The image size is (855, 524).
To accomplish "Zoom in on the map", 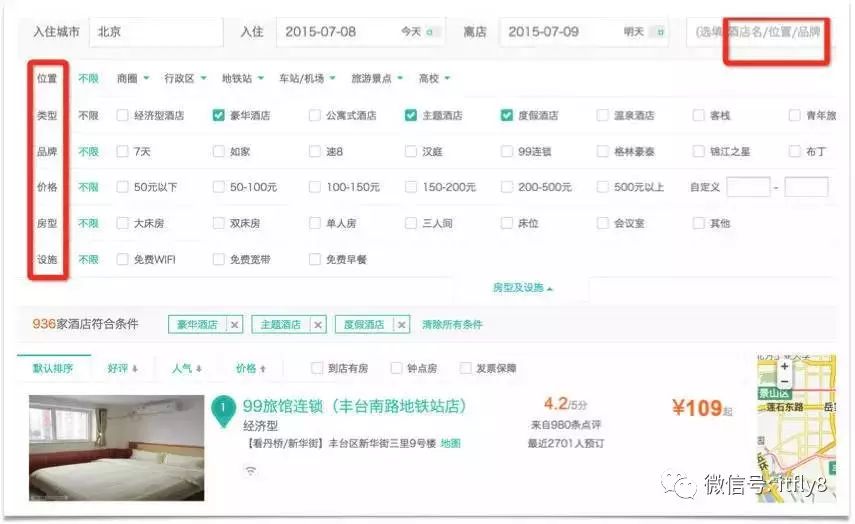I will (x=784, y=366).
